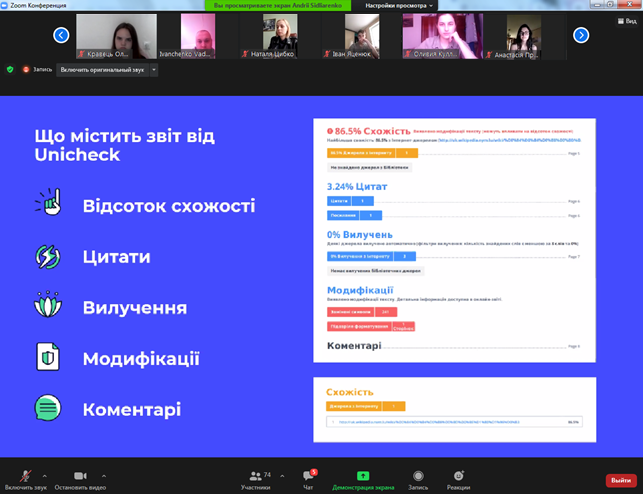Open dropdown arrow beside original sound button

coord(154,70)
